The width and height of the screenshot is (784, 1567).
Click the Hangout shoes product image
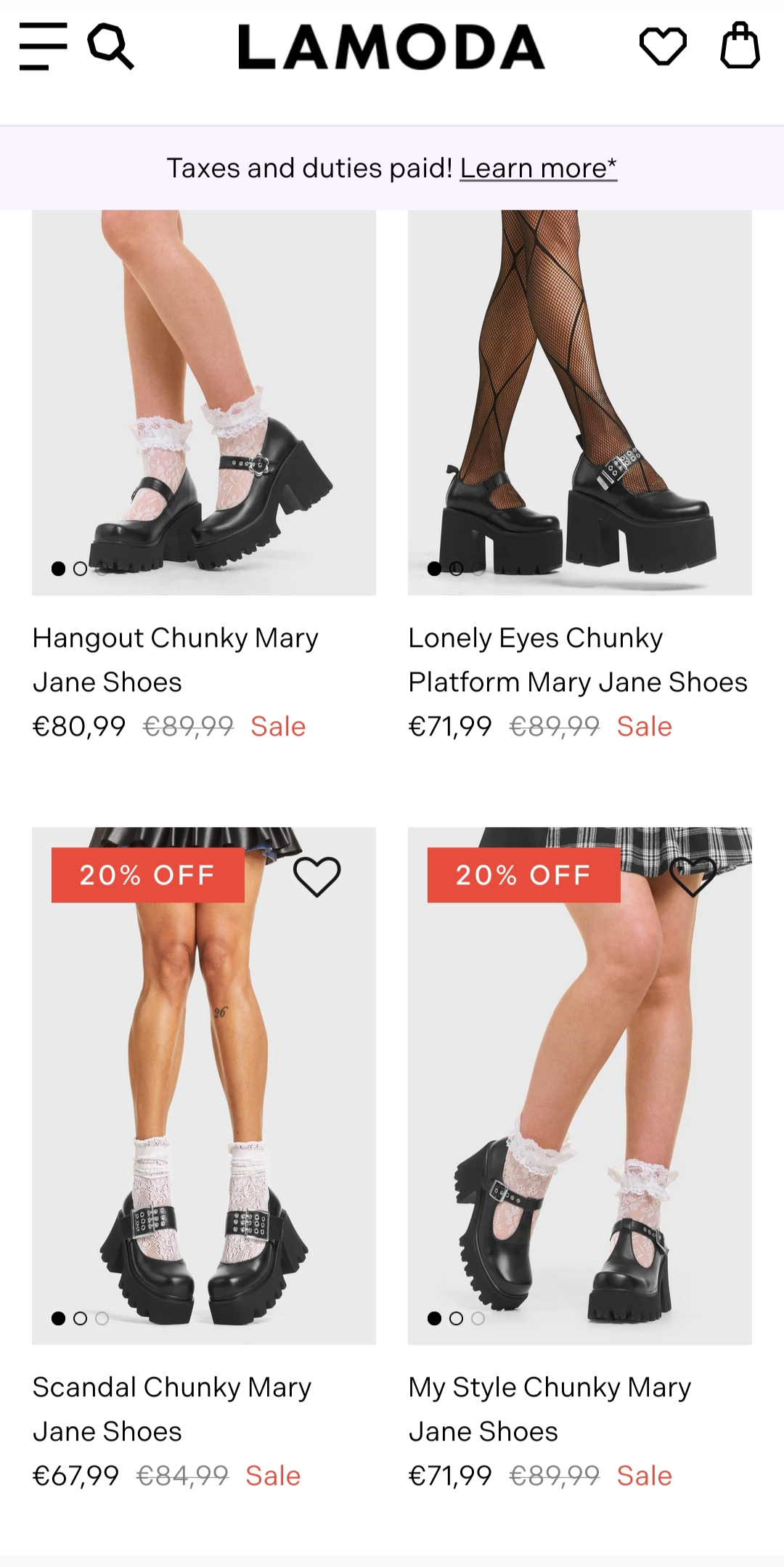point(204,403)
